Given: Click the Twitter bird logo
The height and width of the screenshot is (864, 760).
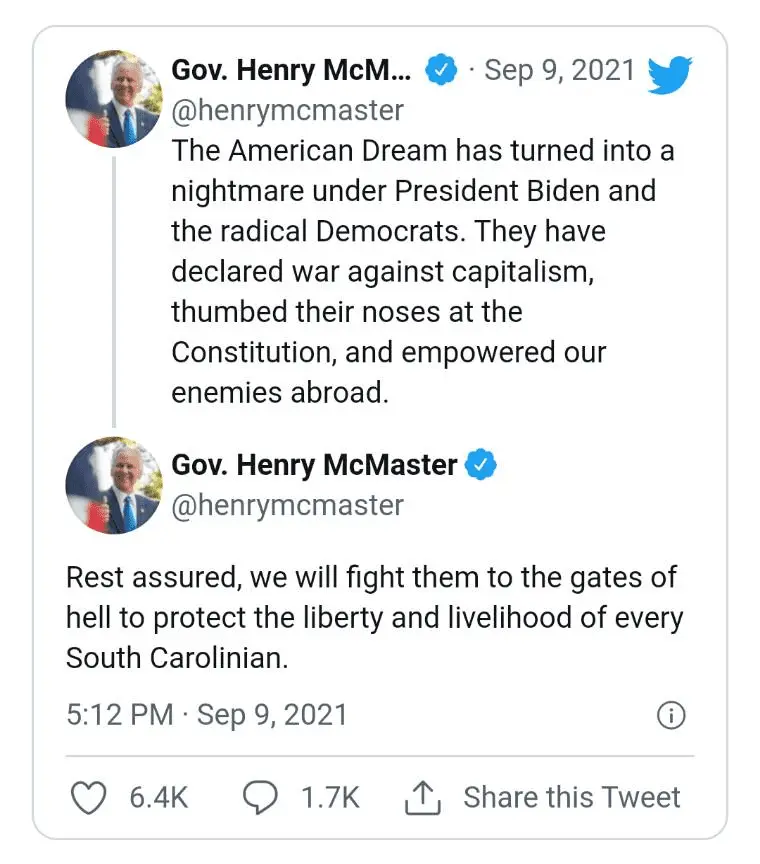Looking at the screenshot, I should click(x=669, y=75).
